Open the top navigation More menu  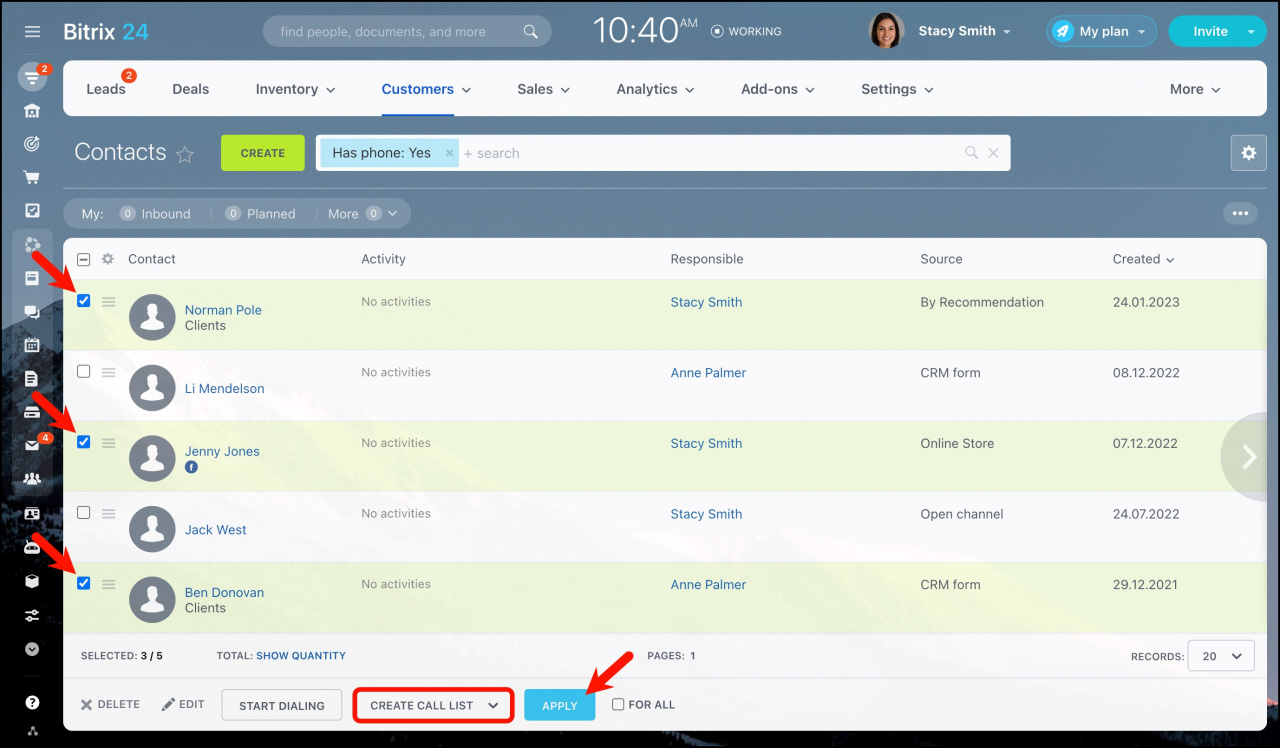(x=1195, y=89)
